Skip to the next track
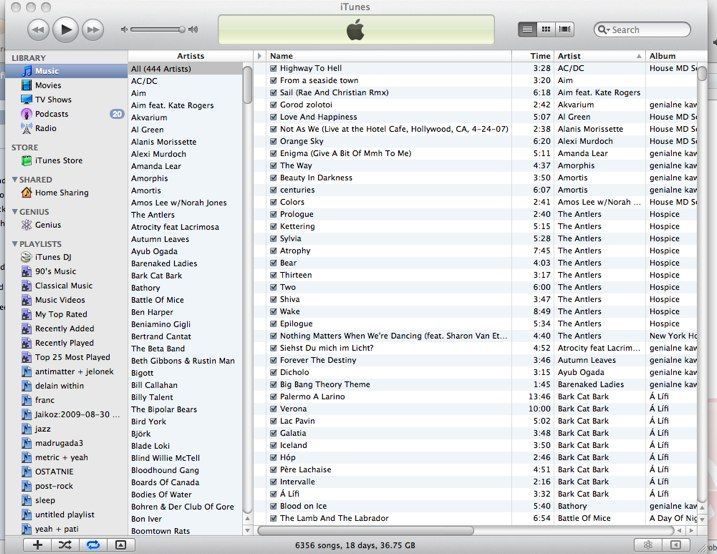Image resolution: width=717 pixels, height=554 pixels. point(93,30)
